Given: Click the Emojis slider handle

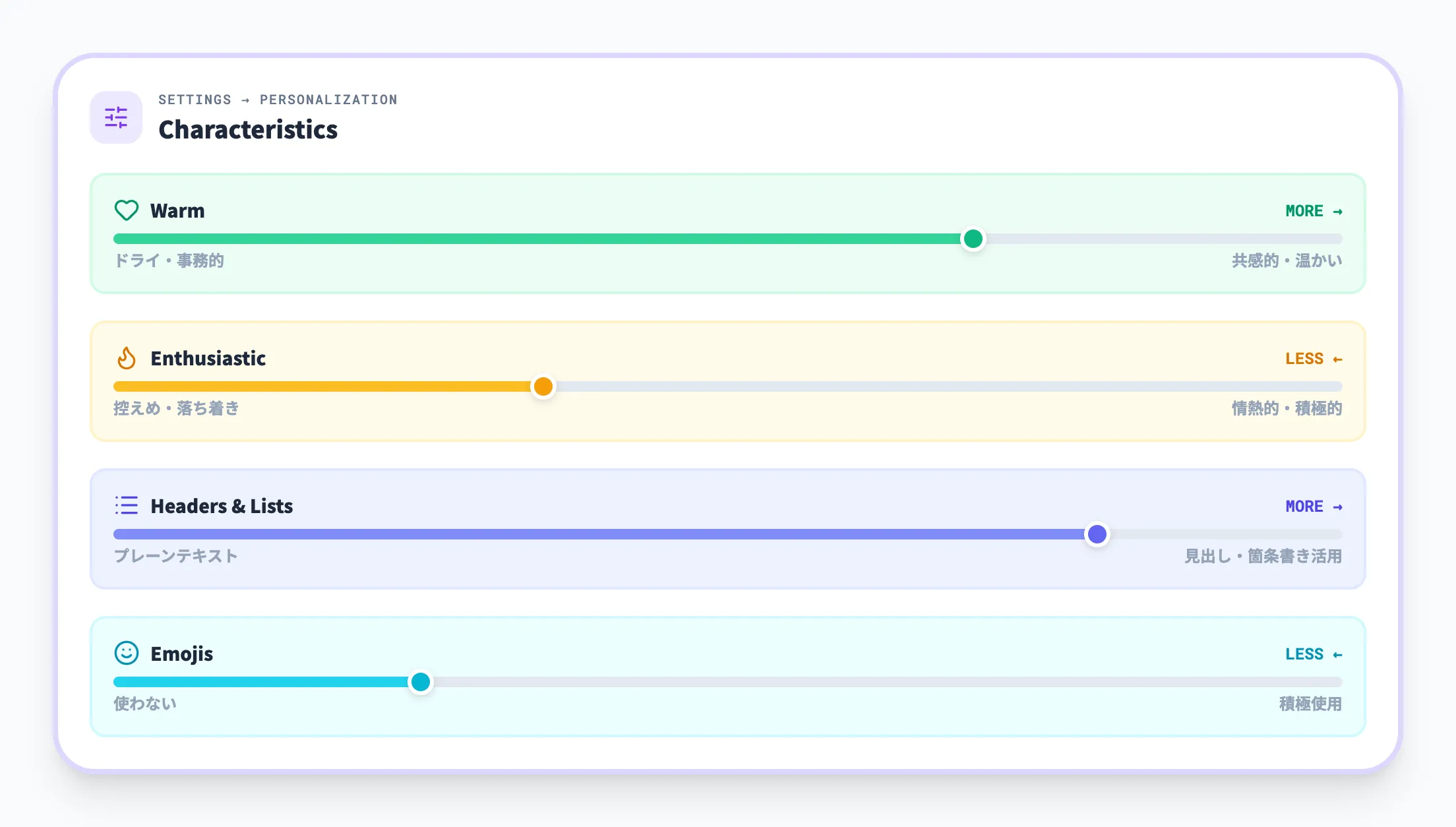Looking at the screenshot, I should coord(420,682).
